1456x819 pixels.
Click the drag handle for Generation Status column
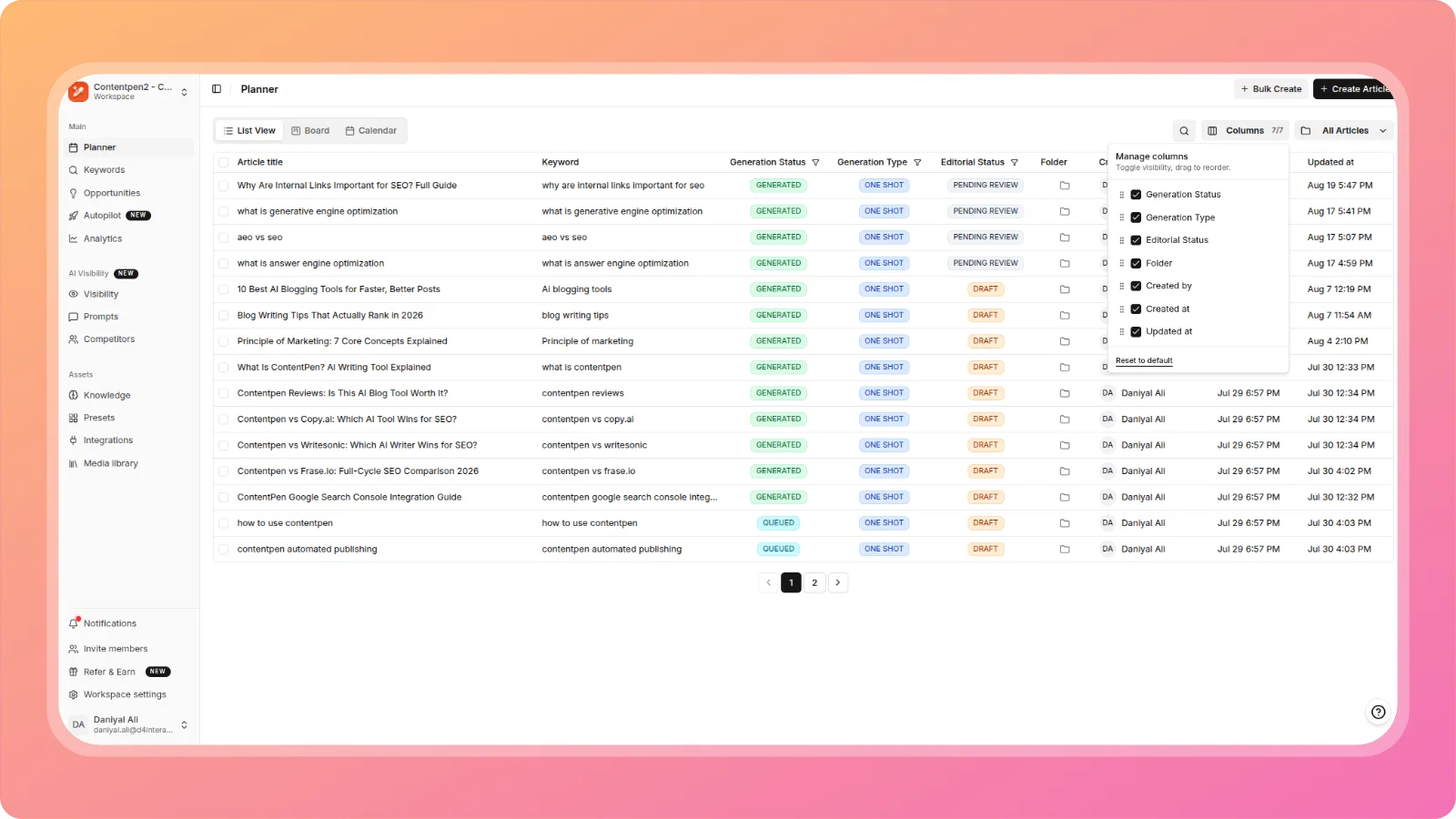click(1121, 195)
